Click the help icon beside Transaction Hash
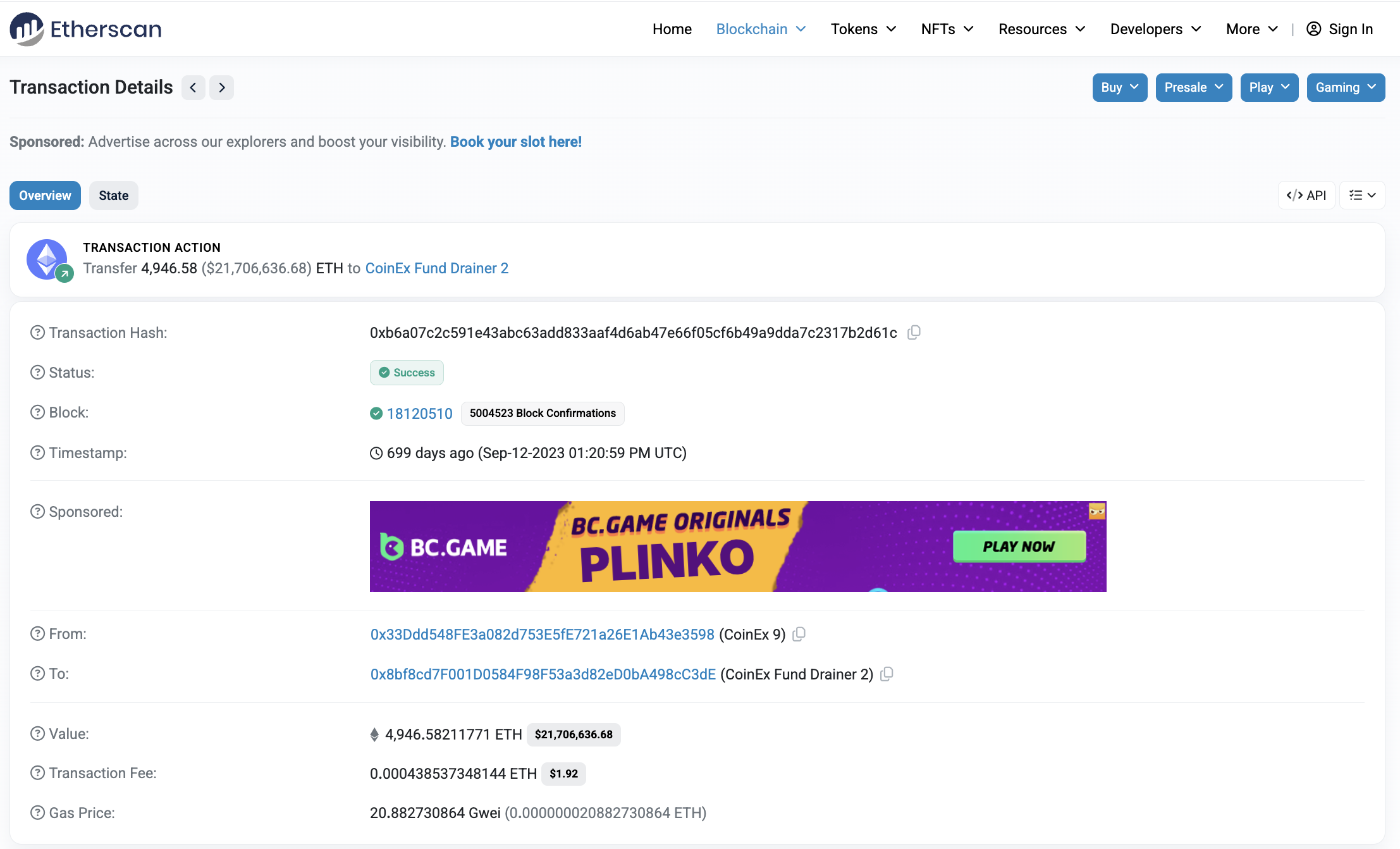The image size is (1400, 849). [38, 332]
